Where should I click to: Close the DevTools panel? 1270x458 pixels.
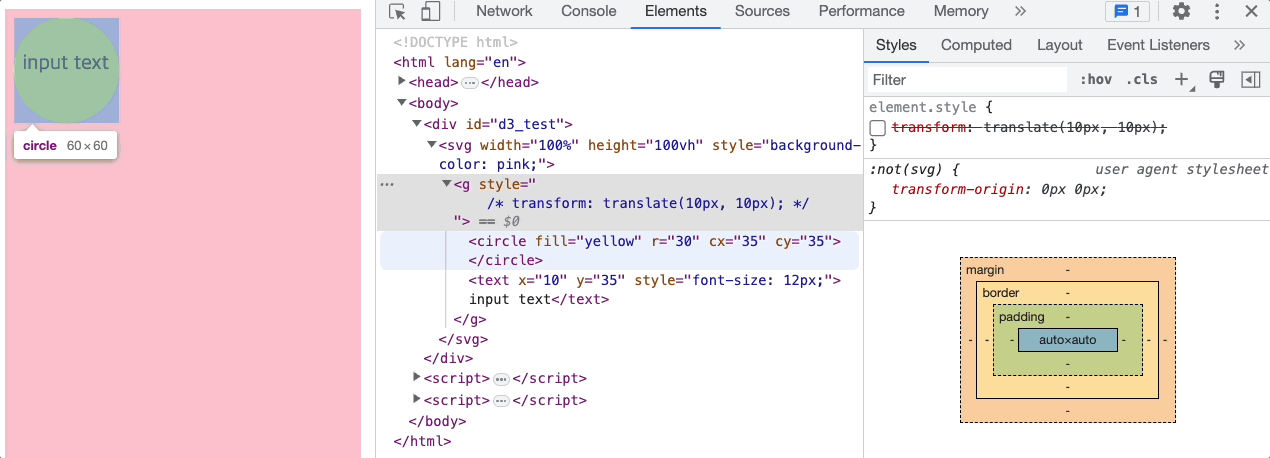coord(1251,12)
